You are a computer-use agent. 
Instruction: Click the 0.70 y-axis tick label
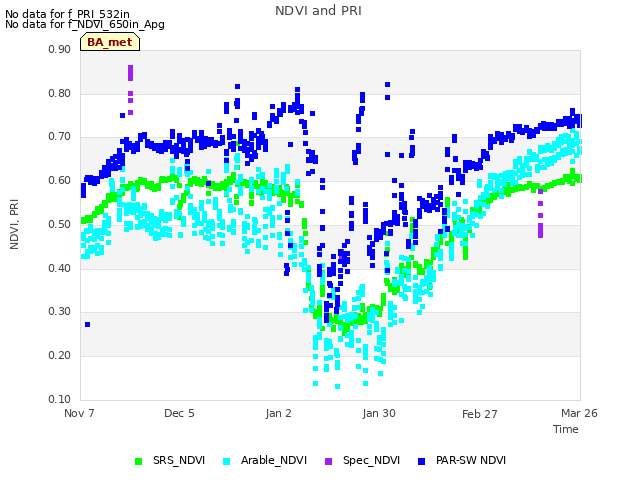(60, 137)
